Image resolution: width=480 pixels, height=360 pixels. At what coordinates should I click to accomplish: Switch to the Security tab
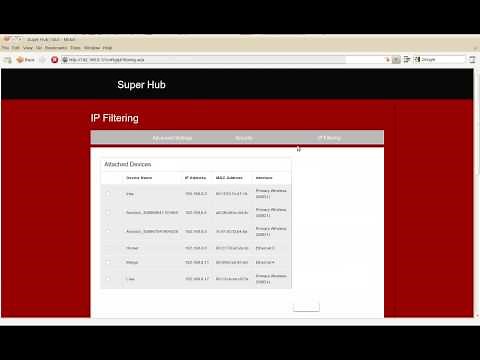(244, 138)
